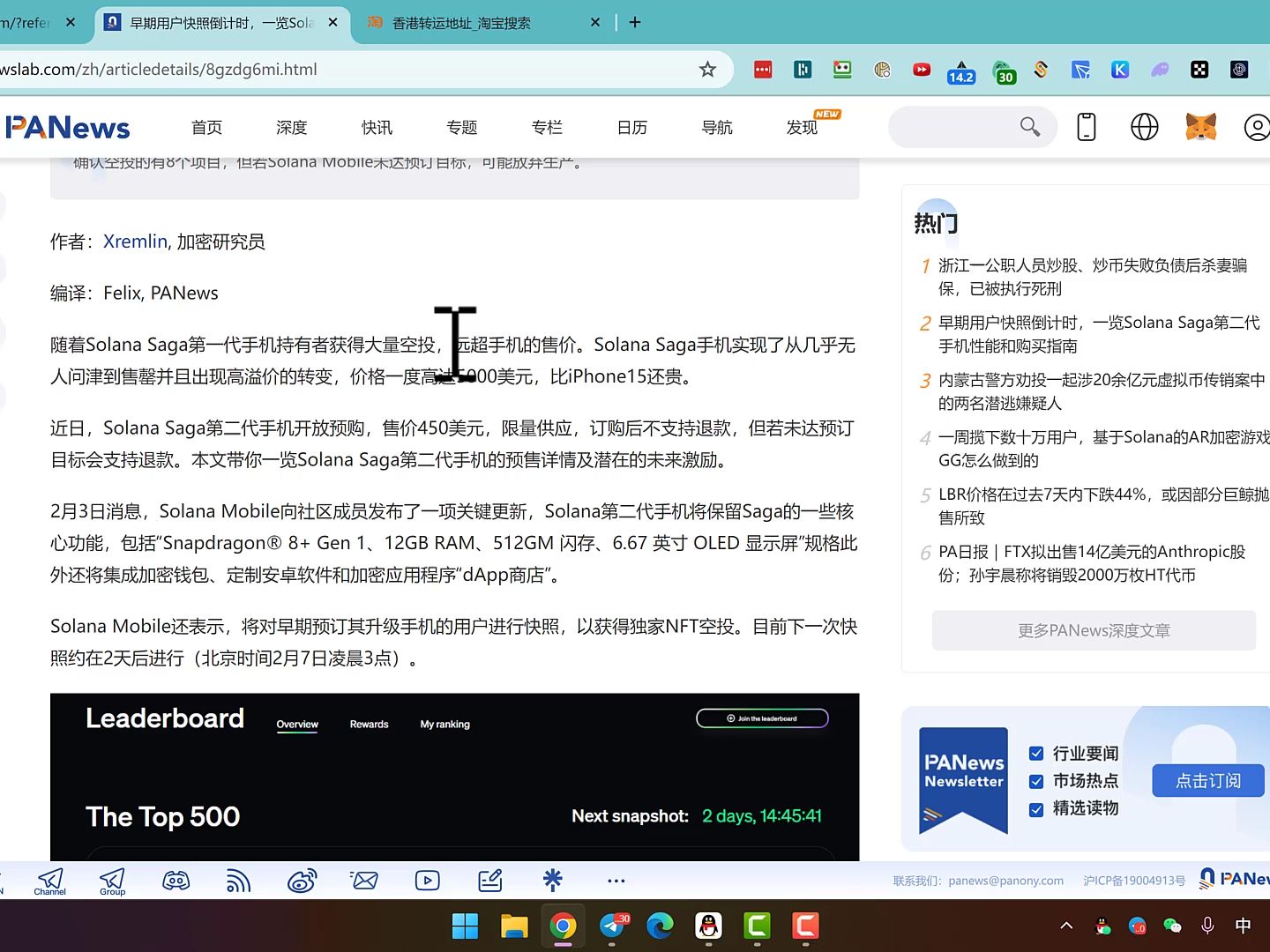The height and width of the screenshot is (952, 1270).
Task: Open hot article 浙江一公职人员炒股
Action: (1093, 277)
